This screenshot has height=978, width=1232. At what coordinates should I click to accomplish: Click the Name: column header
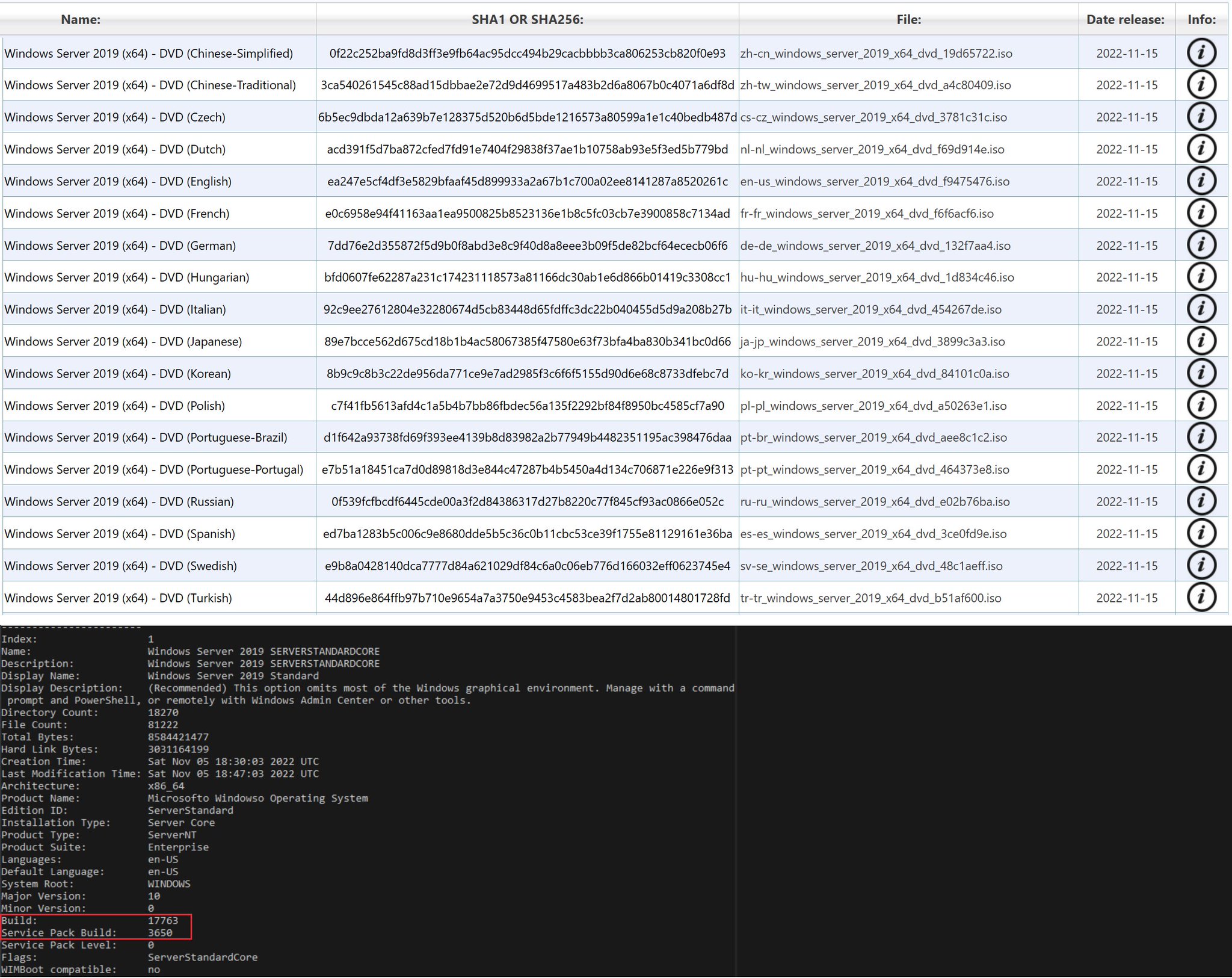[x=81, y=19]
